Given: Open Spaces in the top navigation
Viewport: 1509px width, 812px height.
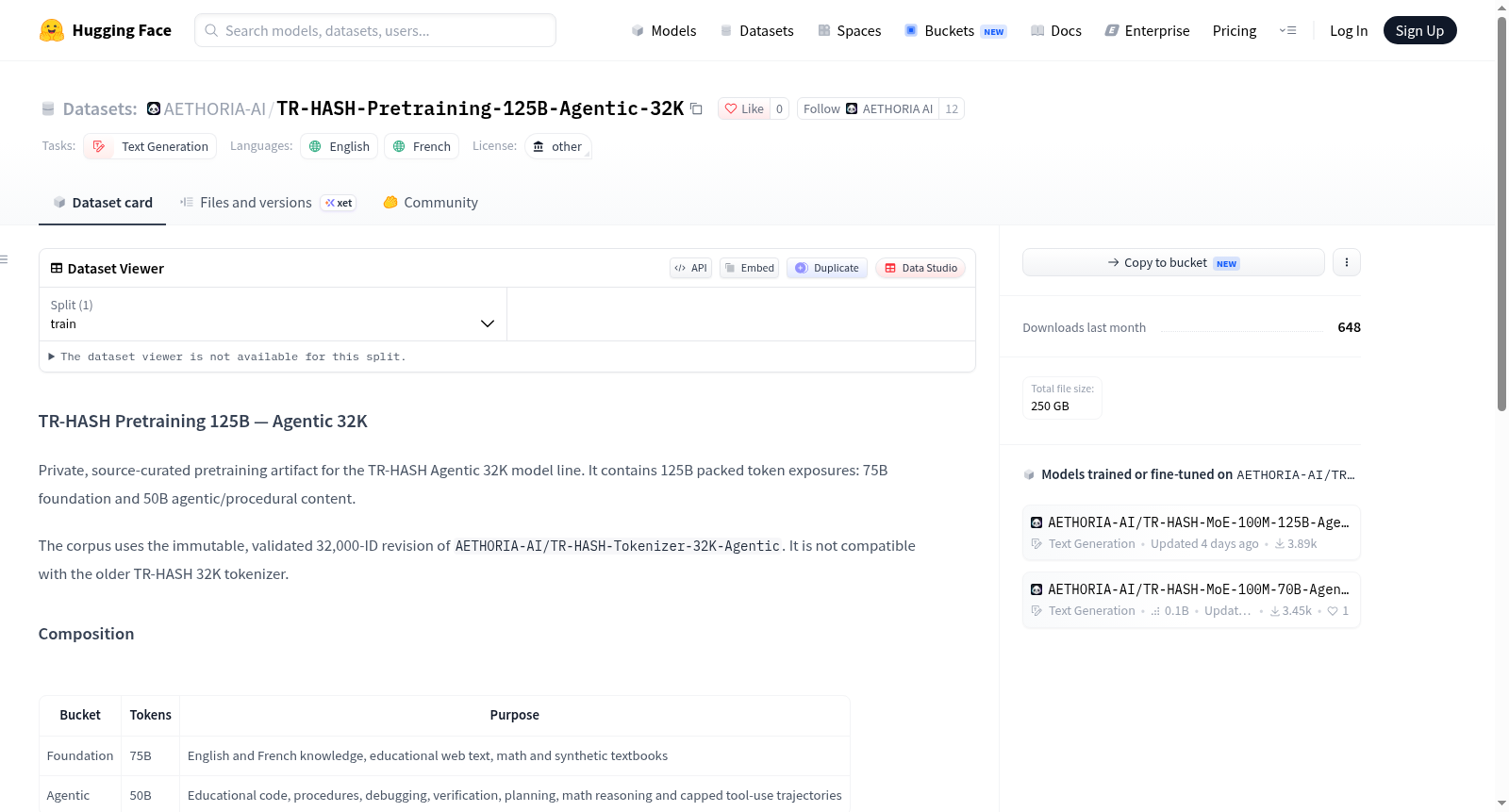Looking at the screenshot, I should (849, 30).
